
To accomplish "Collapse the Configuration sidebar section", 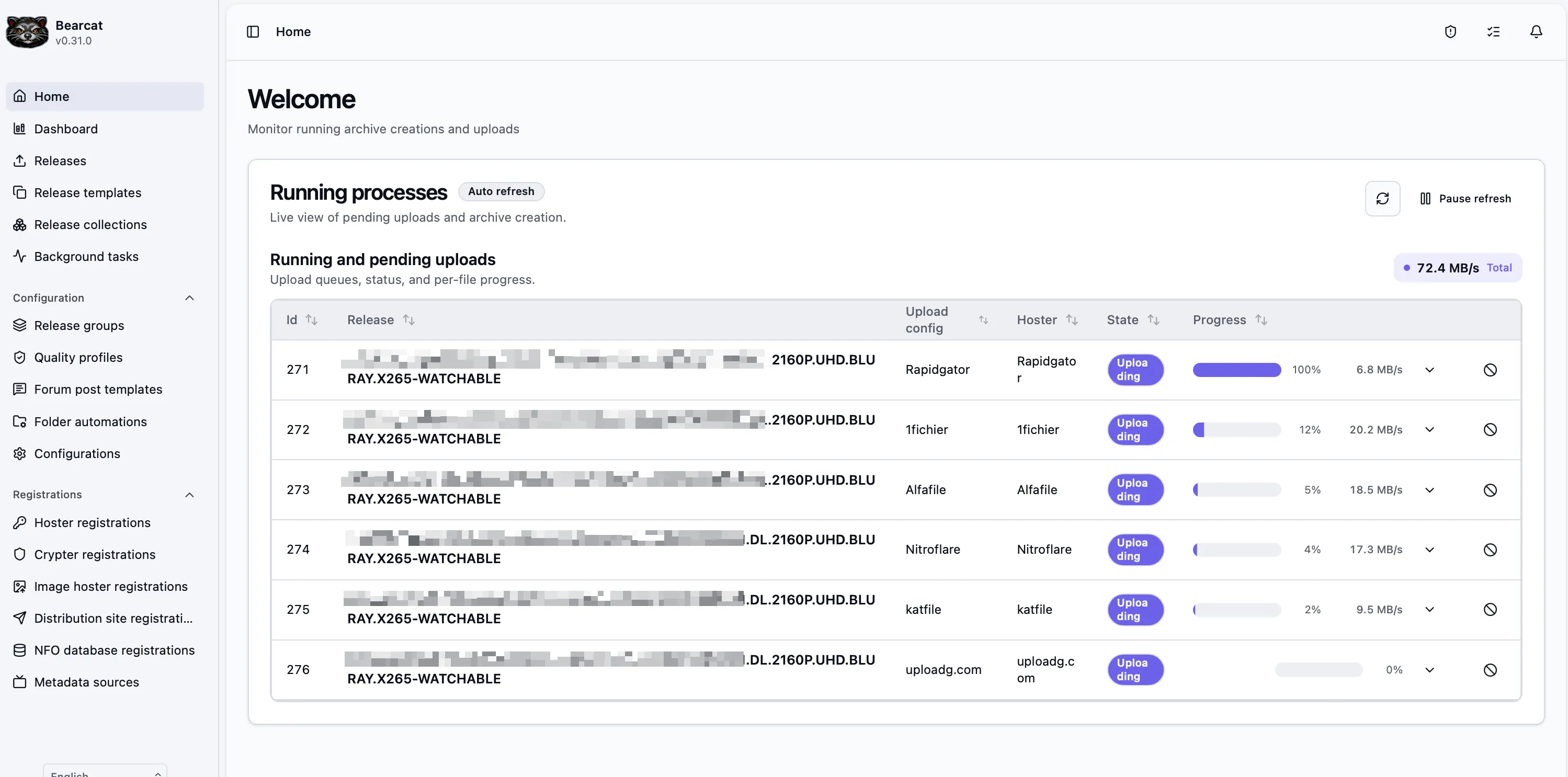I will (189, 298).
